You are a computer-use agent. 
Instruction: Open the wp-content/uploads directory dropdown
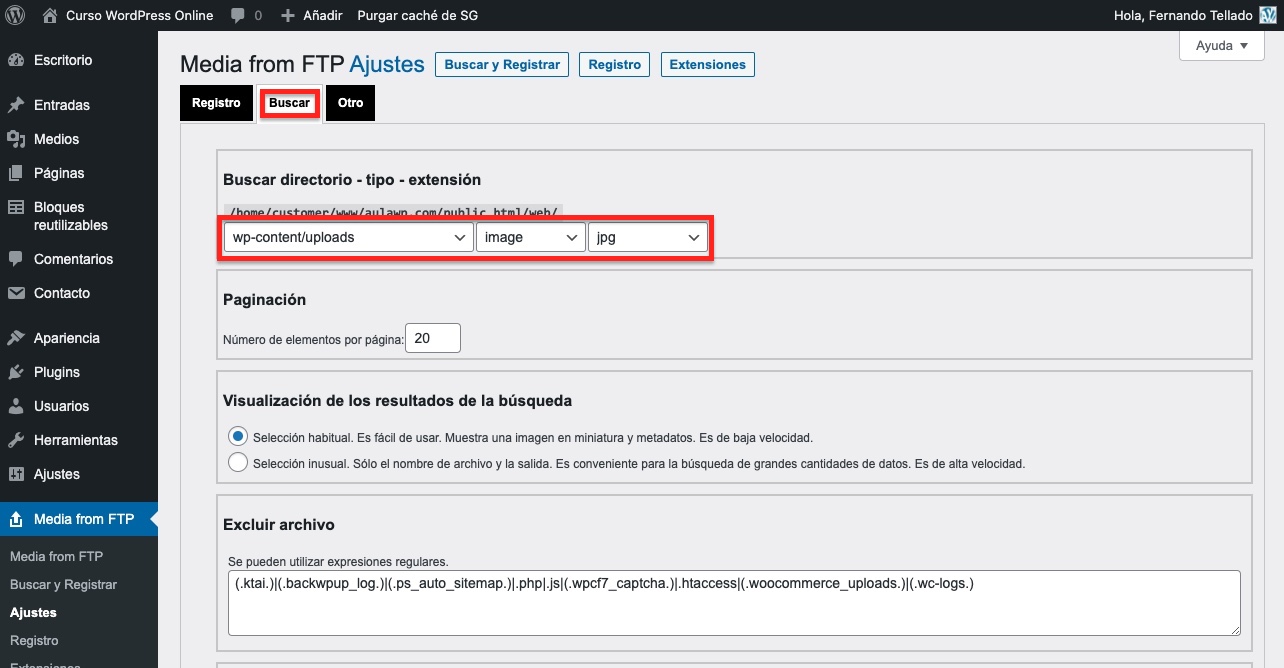tap(349, 237)
